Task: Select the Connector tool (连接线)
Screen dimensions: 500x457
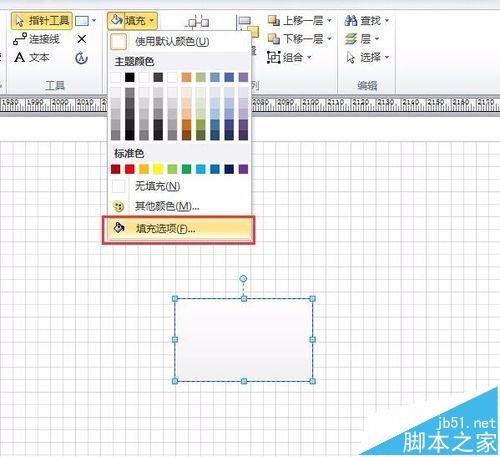Action: [x=36, y=39]
